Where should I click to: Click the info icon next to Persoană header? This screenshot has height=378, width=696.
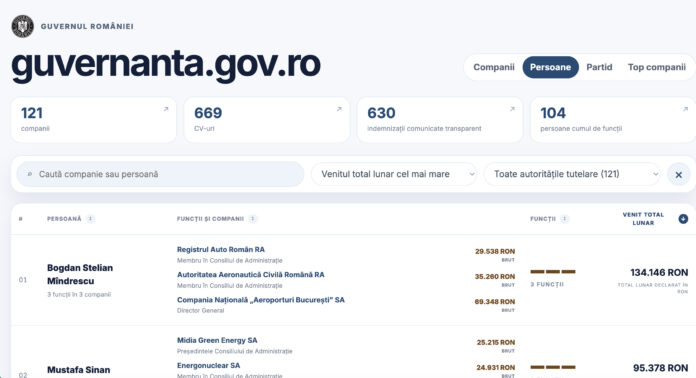pyautogui.click(x=91, y=219)
